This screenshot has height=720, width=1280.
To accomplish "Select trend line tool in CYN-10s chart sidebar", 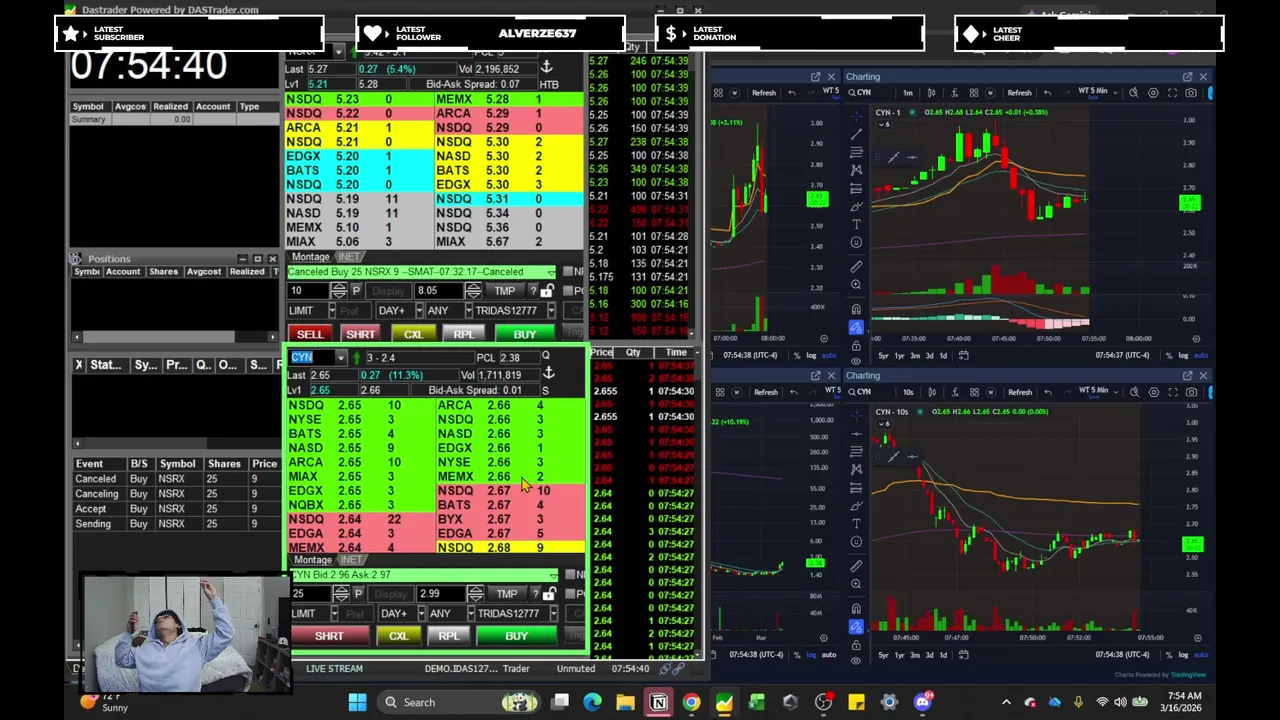I will point(856,433).
